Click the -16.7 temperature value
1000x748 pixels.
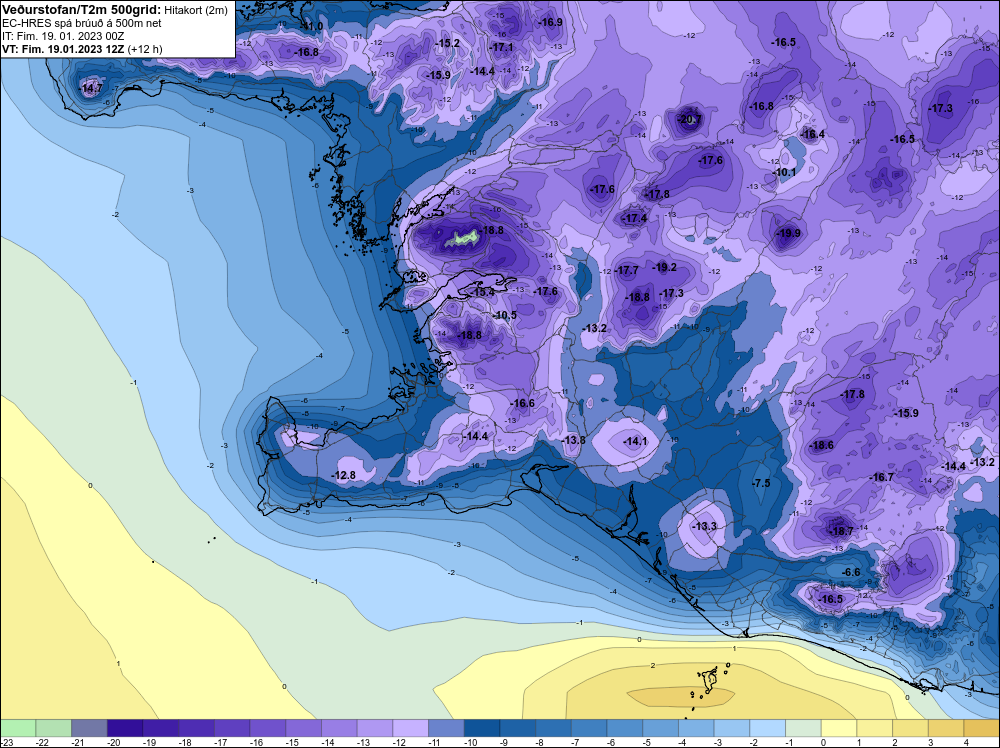tap(881, 477)
